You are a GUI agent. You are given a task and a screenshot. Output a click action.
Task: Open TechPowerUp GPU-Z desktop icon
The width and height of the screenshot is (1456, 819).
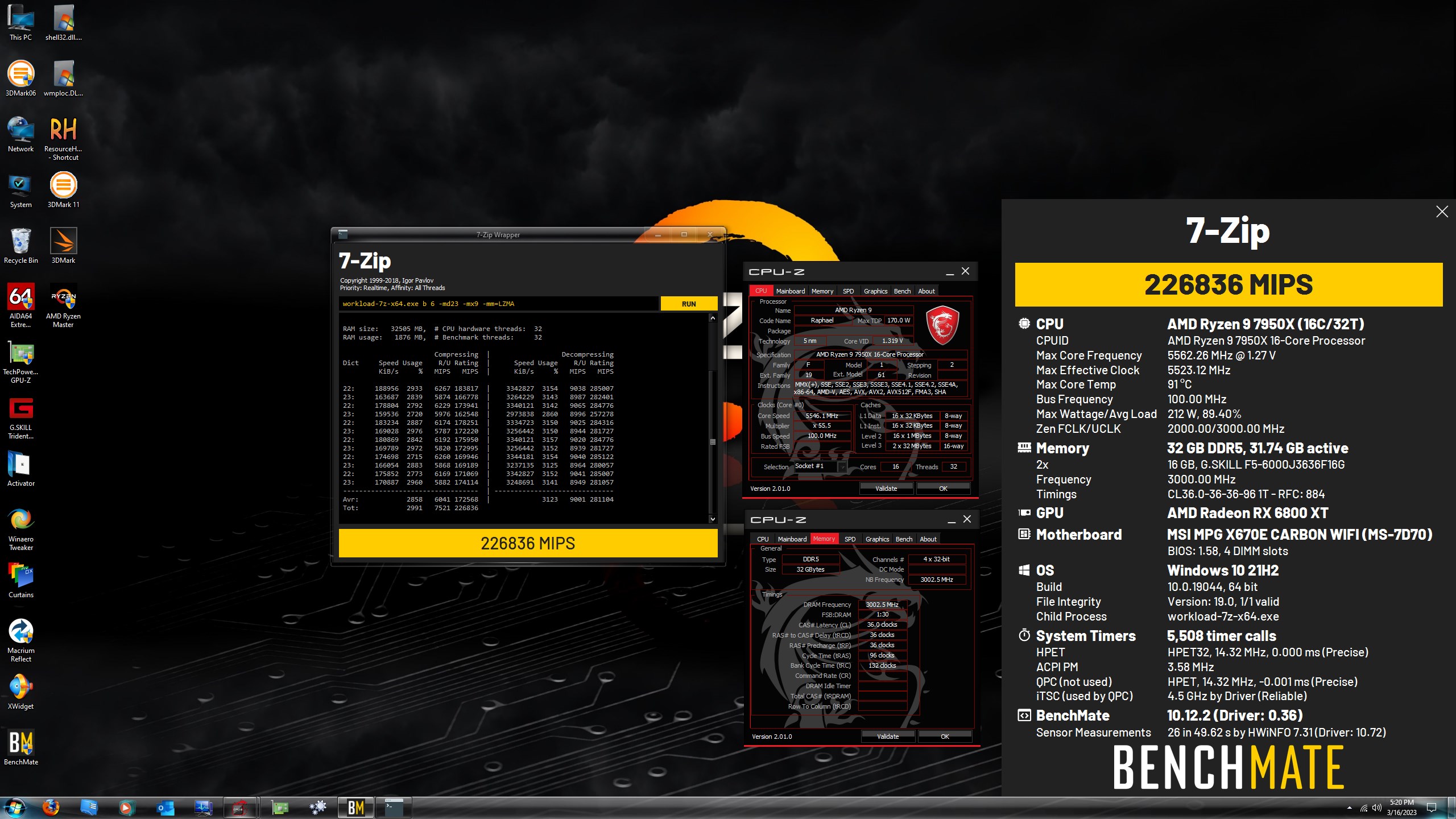pos(20,362)
